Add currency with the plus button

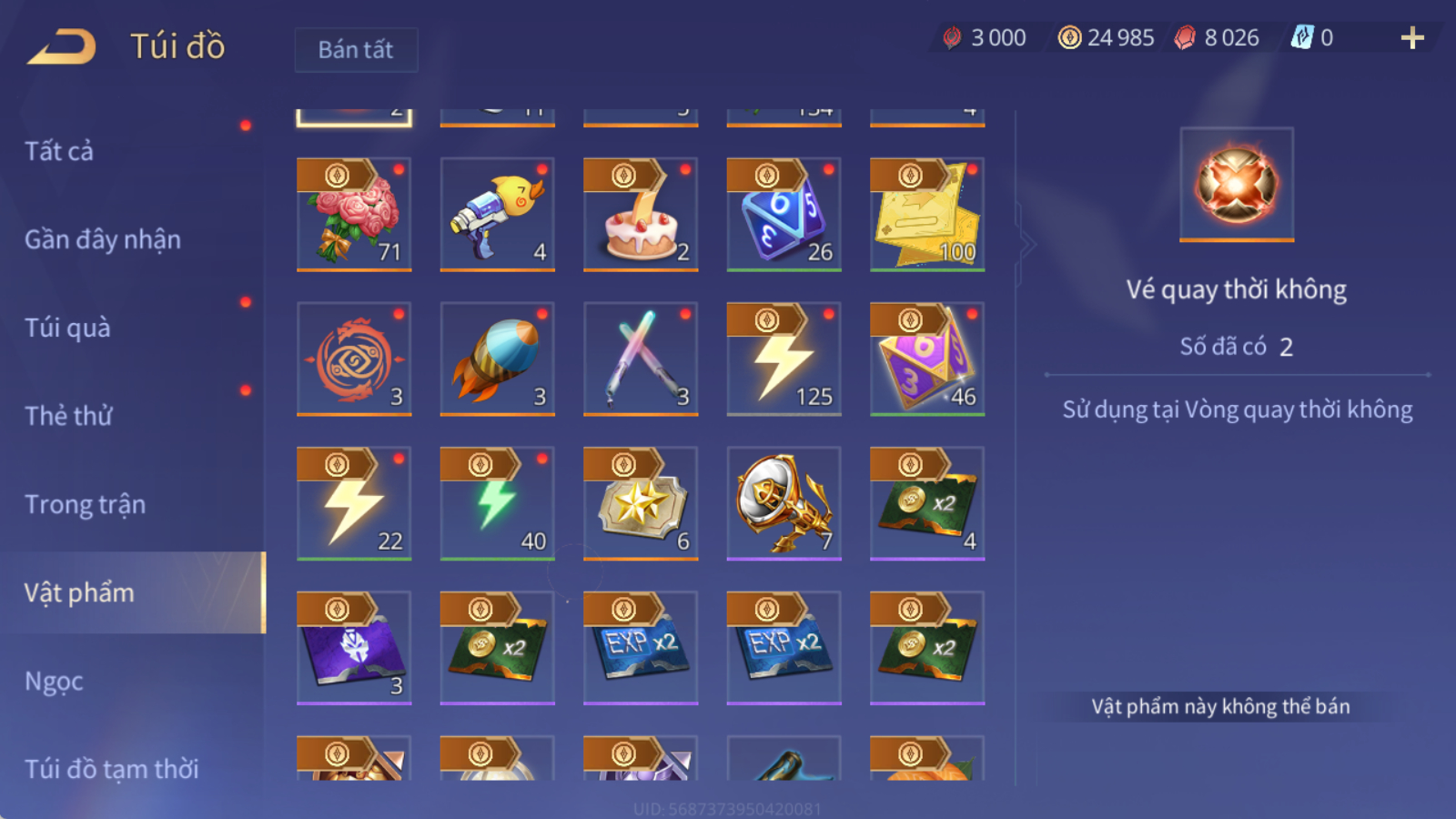tap(1412, 37)
